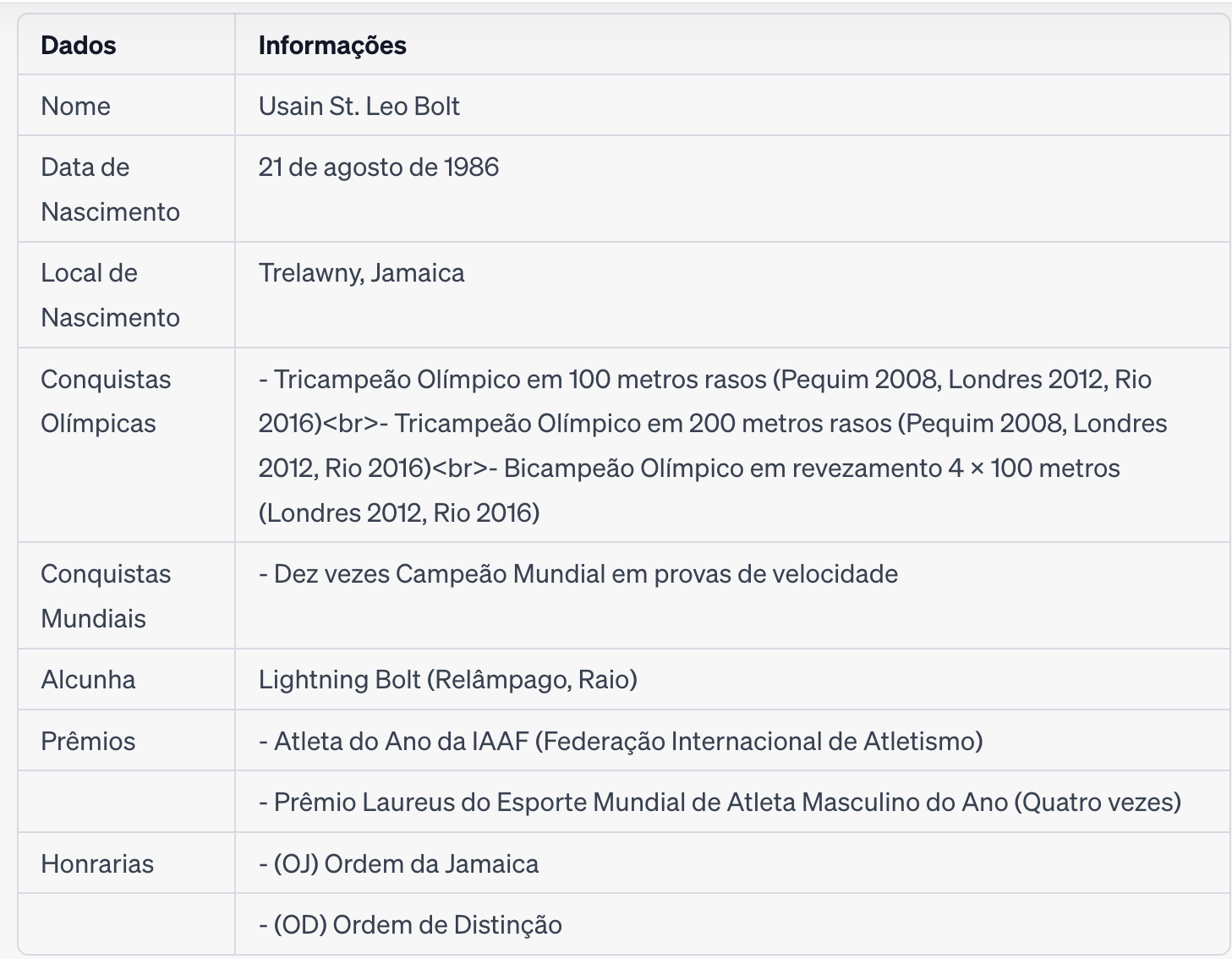The image size is (1232, 959).
Task: Select the 'Data de Nascimento' label
Action: click(x=110, y=189)
